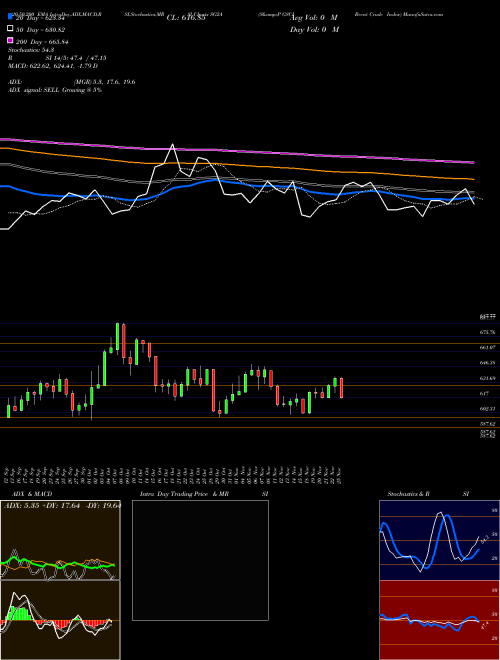Click the Stochastics & RSI panel title
Viewport: 500px width, 660px height.
tap(428, 494)
